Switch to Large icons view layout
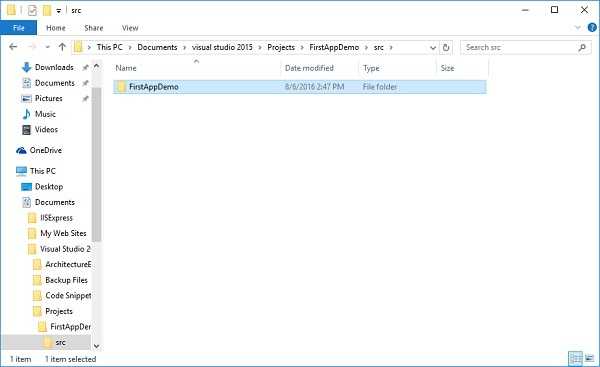The height and width of the screenshot is (367, 600). pyautogui.click(x=590, y=359)
